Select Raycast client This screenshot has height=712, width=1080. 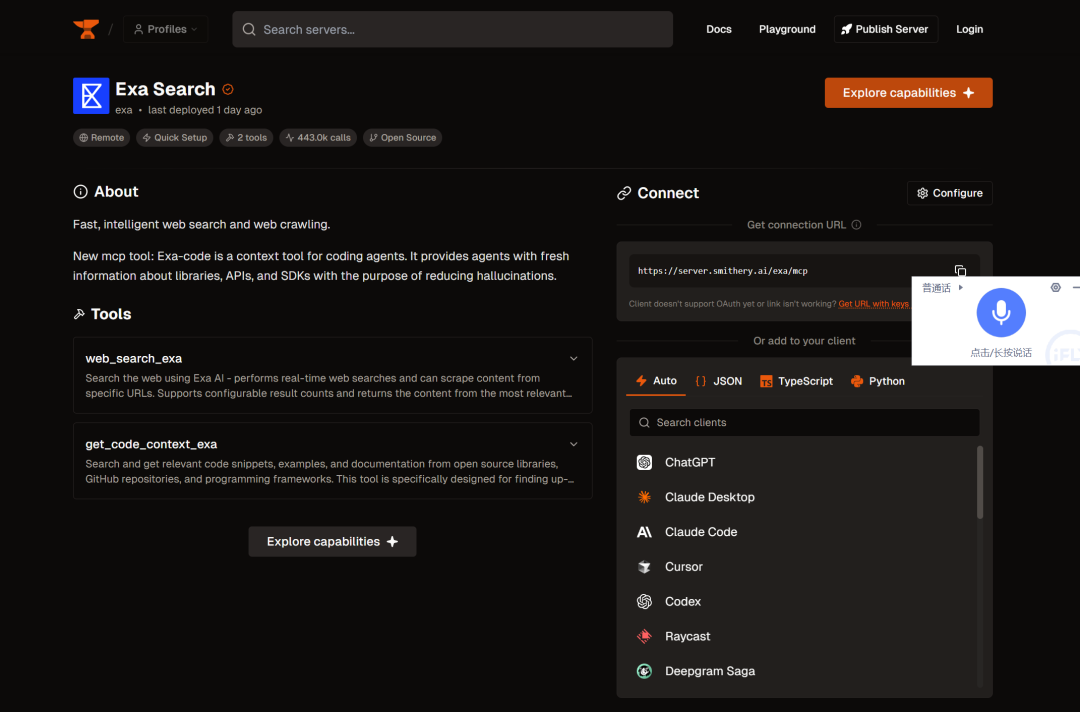click(803, 636)
